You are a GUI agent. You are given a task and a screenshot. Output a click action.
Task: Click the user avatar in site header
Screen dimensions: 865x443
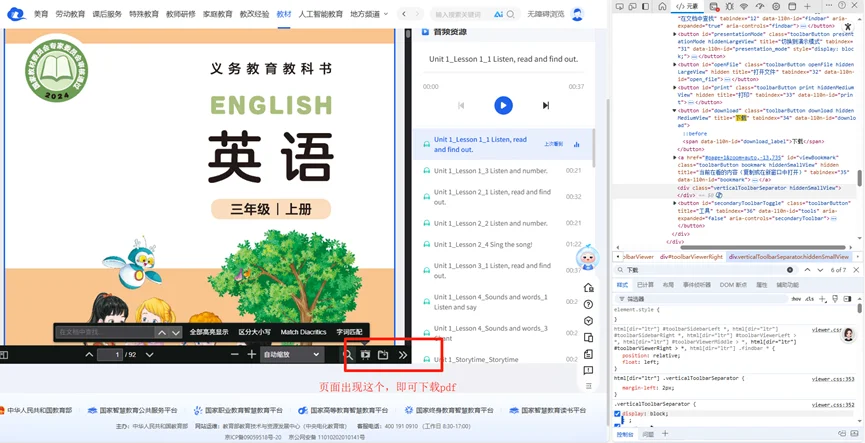(577, 14)
